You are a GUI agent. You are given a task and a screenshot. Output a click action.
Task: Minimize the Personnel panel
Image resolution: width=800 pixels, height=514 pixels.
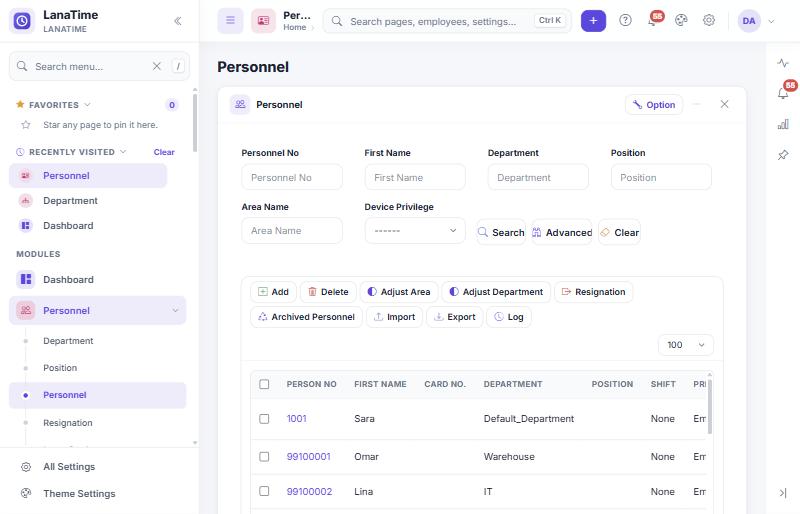tap(696, 104)
